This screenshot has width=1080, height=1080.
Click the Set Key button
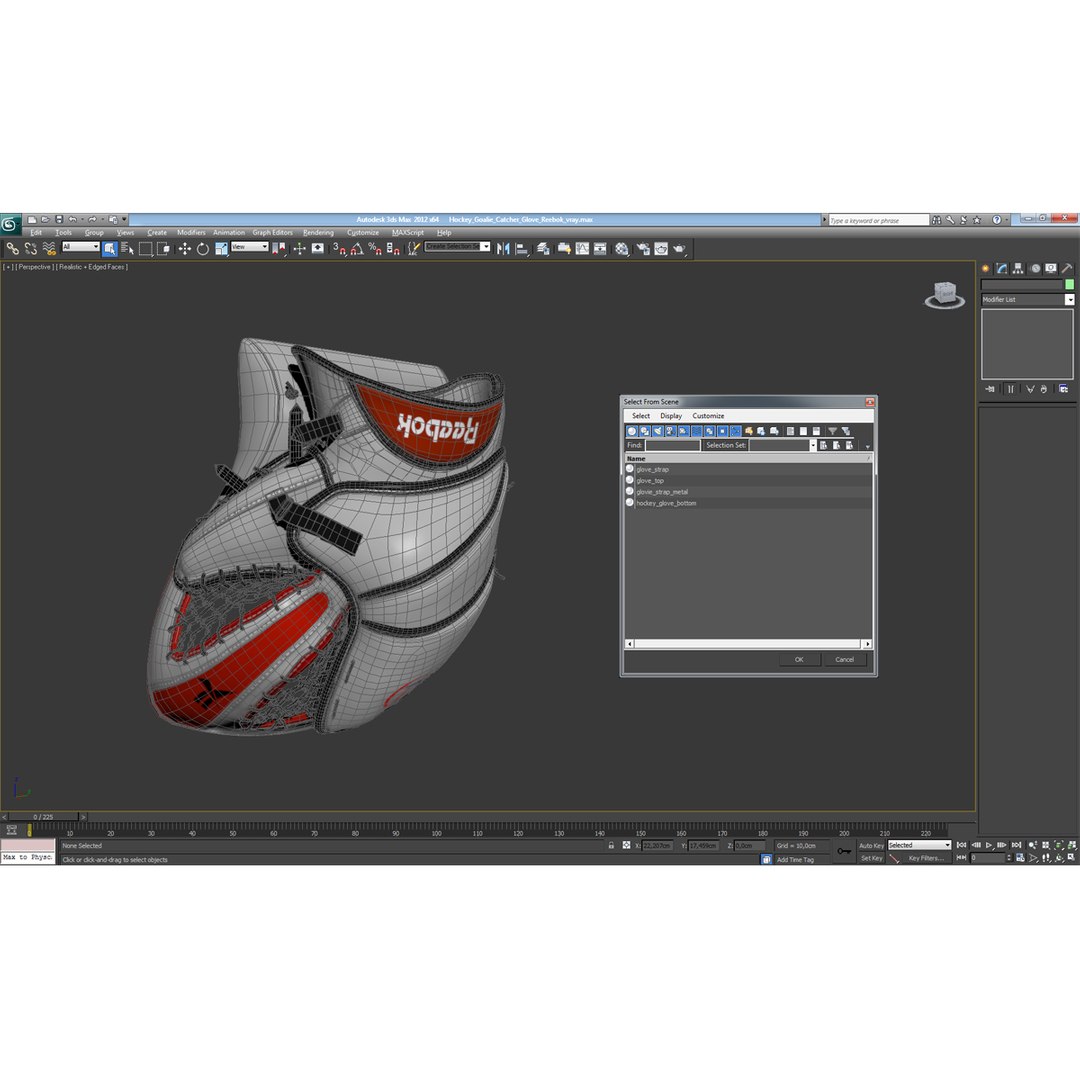click(x=871, y=858)
